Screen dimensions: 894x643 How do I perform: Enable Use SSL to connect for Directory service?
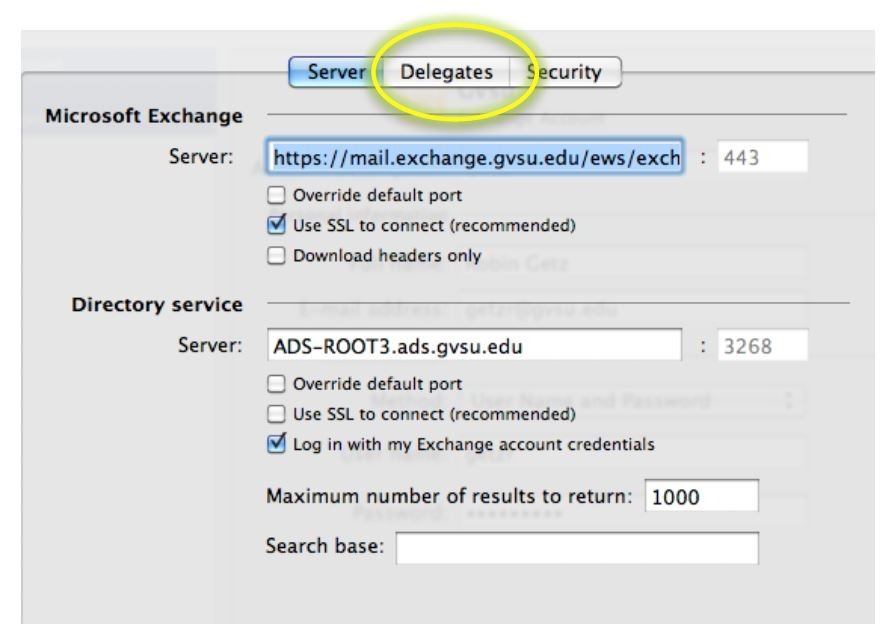pos(276,413)
